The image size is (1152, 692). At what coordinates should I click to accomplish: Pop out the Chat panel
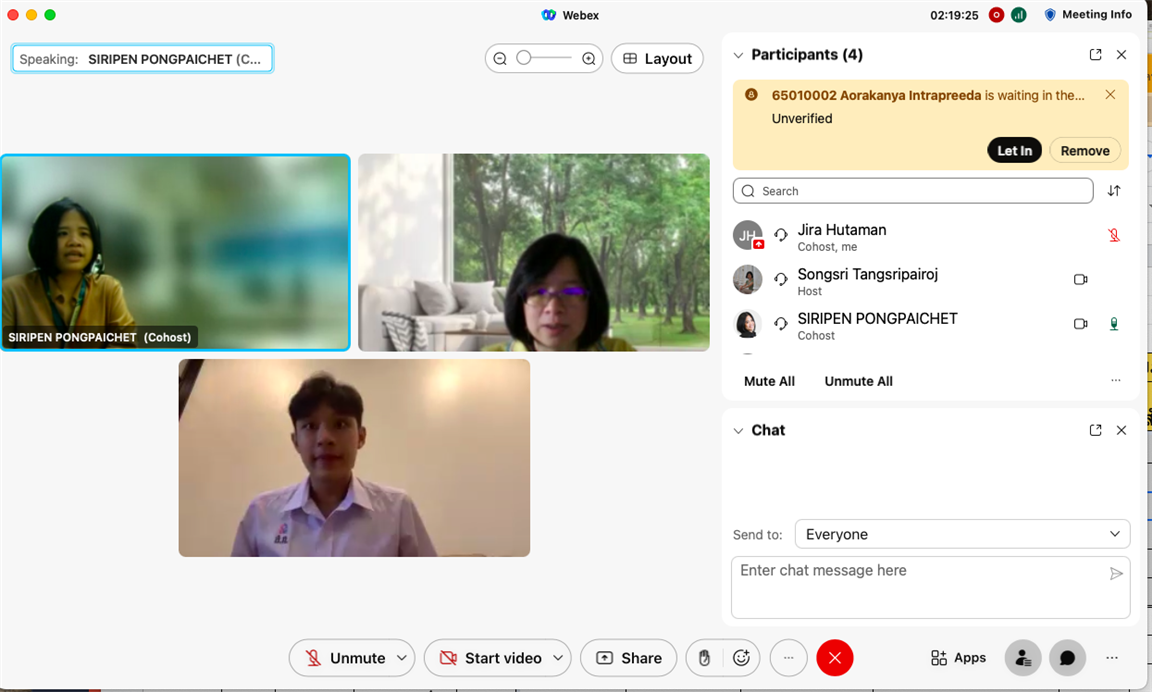[1095, 430]
